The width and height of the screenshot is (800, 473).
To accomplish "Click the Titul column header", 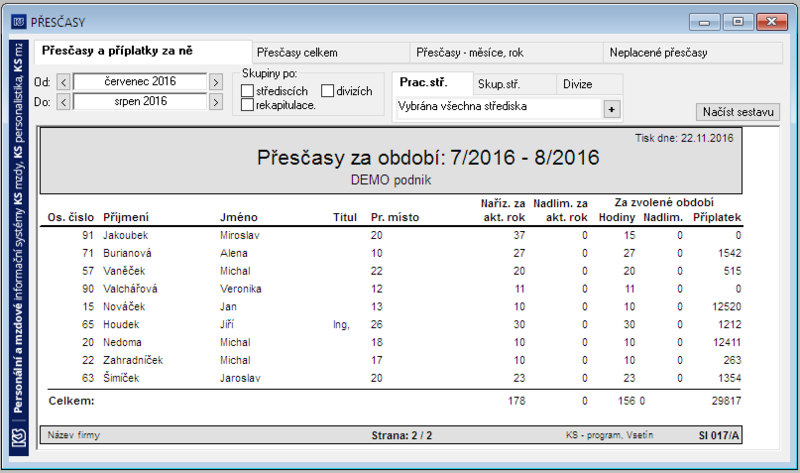I will coord(345,217).
